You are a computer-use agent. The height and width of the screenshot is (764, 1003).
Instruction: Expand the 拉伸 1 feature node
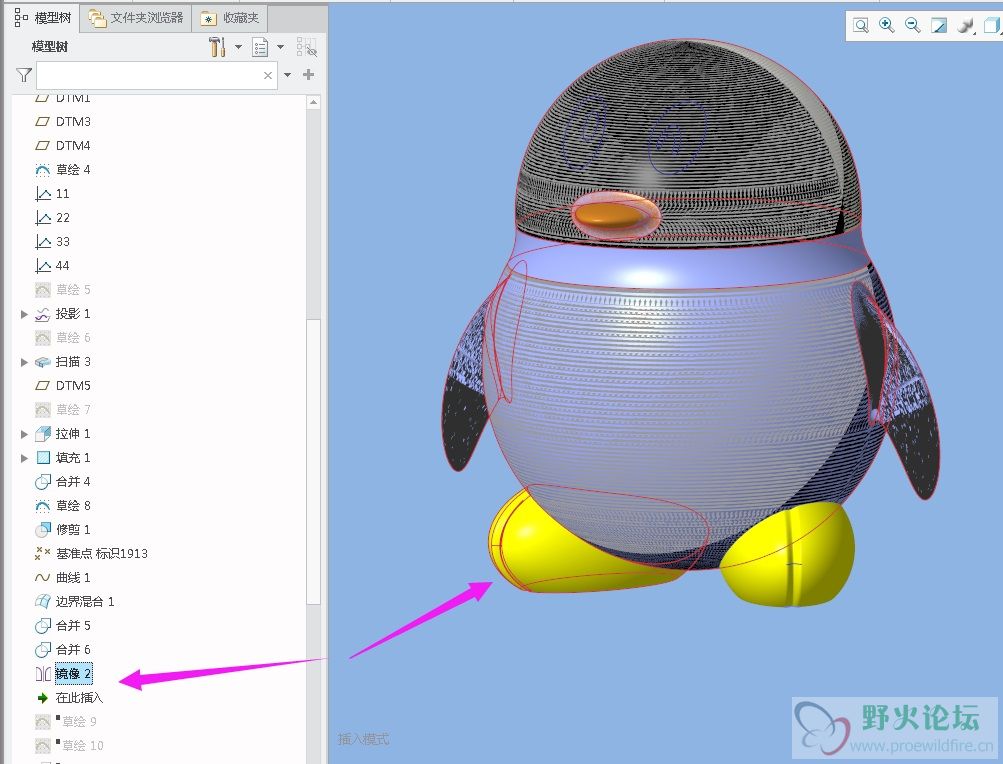(24, 434)
